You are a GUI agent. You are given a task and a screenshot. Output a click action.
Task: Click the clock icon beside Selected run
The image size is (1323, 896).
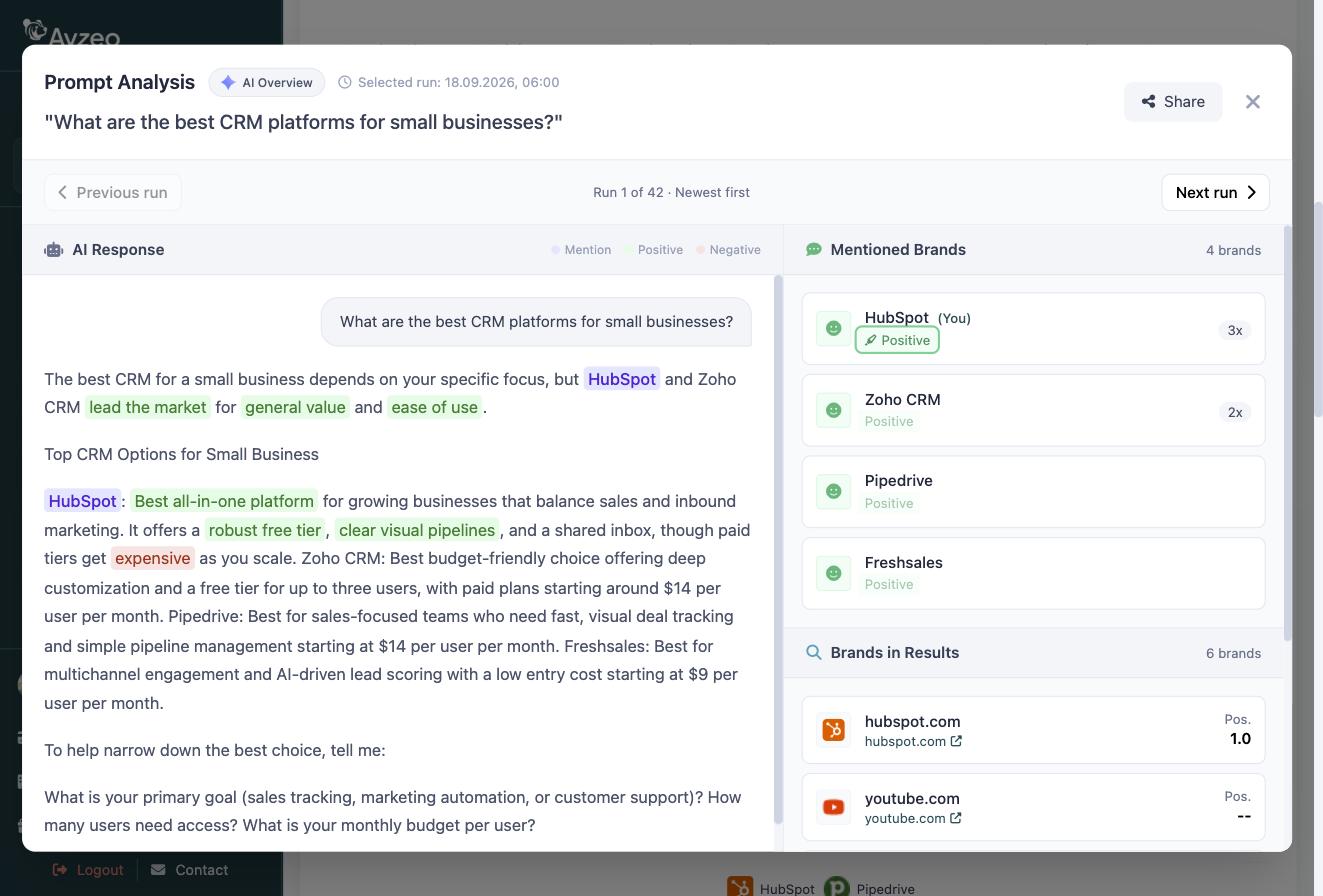coord(345,82)
